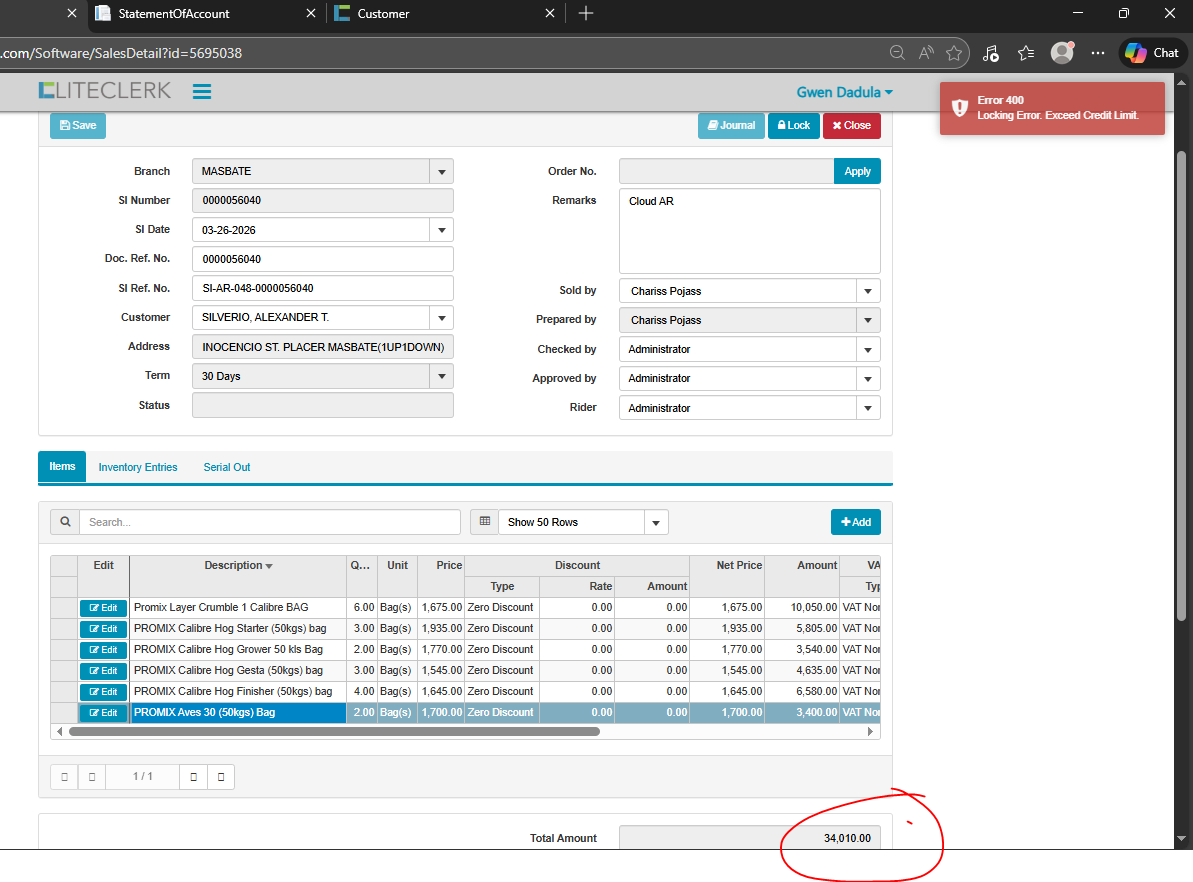The height and width of the screenshot is (882, 1193).
Task: Click the Lock button
Action: pyautogui.click(x=793, y=126)
